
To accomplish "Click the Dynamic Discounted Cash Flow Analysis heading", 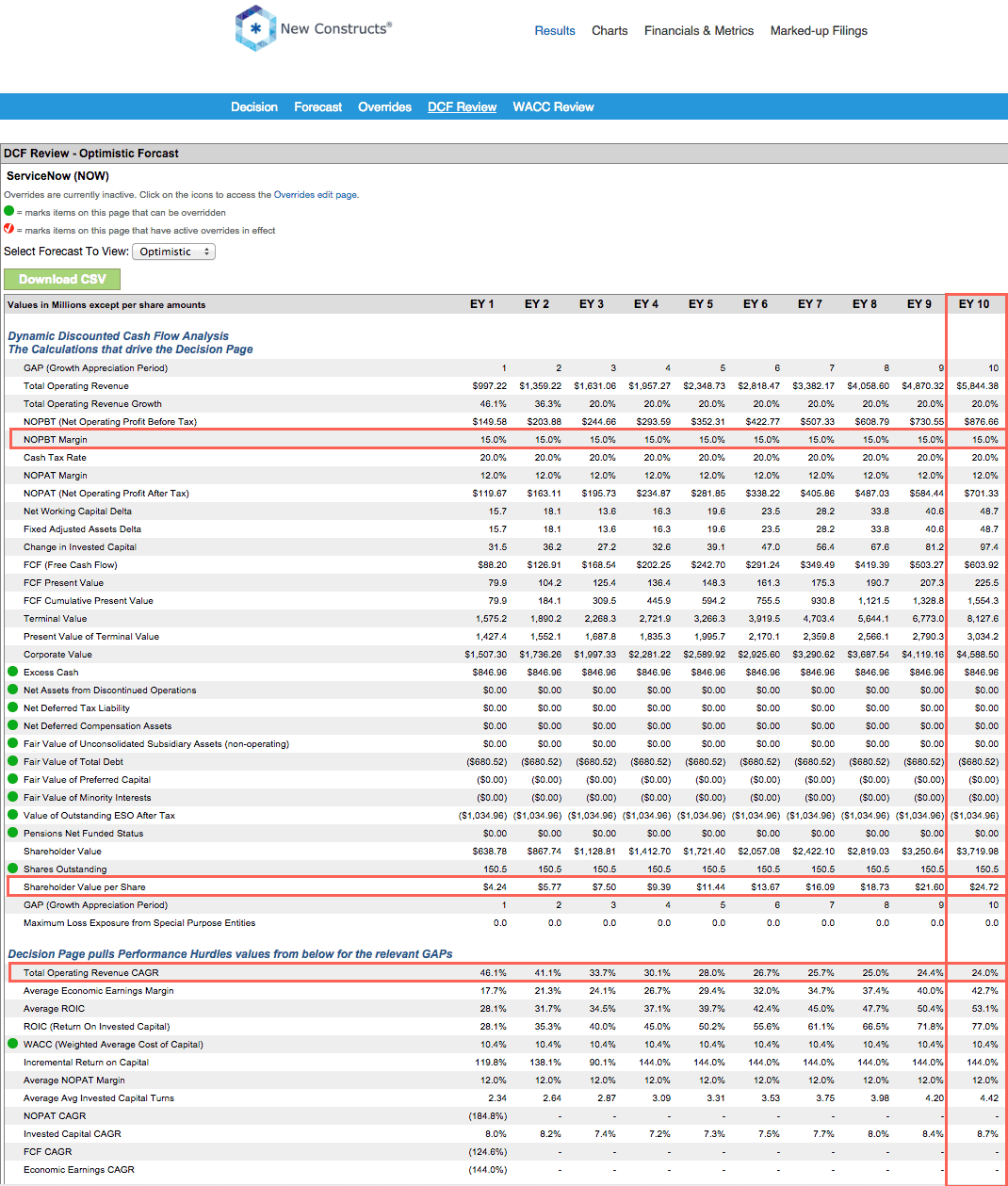I will click(119, 335).
